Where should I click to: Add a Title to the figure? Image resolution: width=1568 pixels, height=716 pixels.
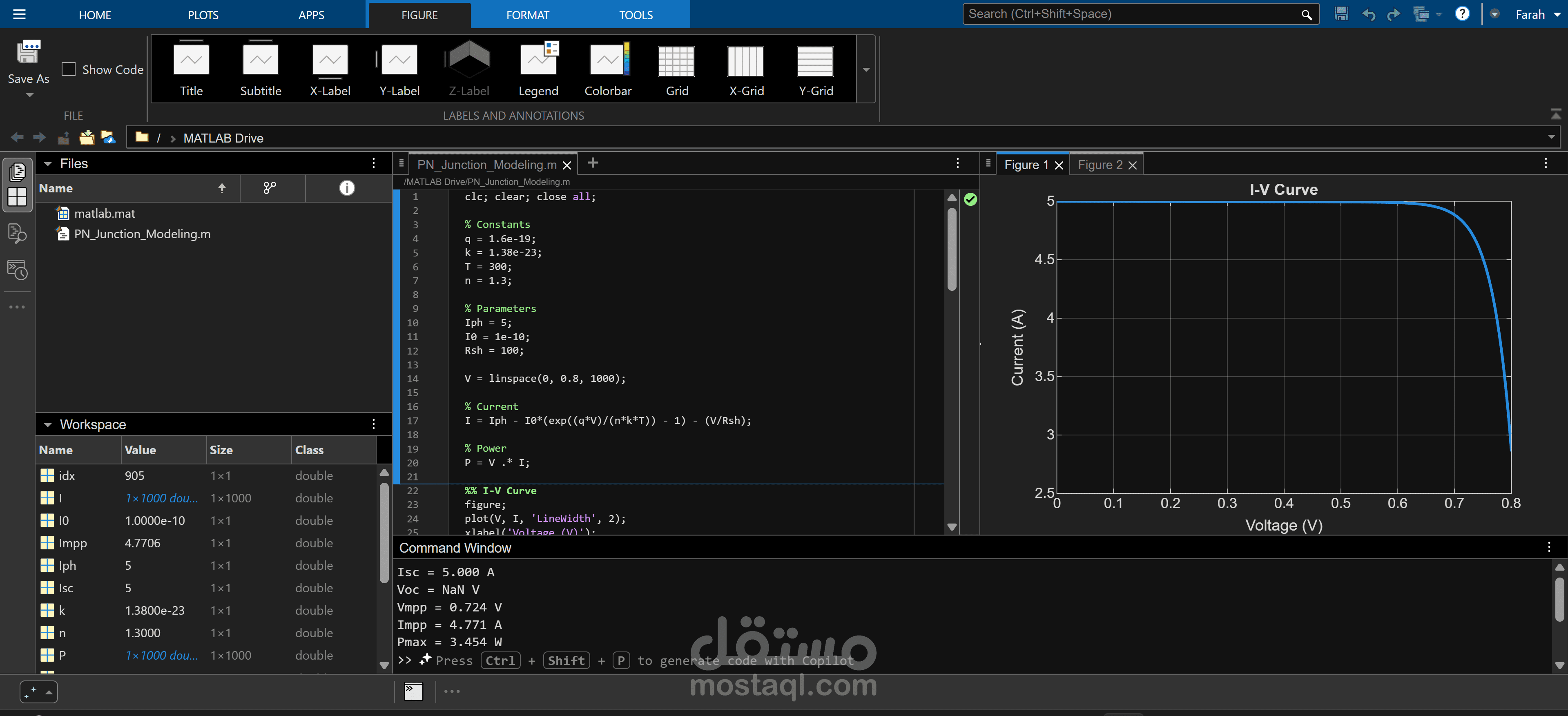click(191, 69)
